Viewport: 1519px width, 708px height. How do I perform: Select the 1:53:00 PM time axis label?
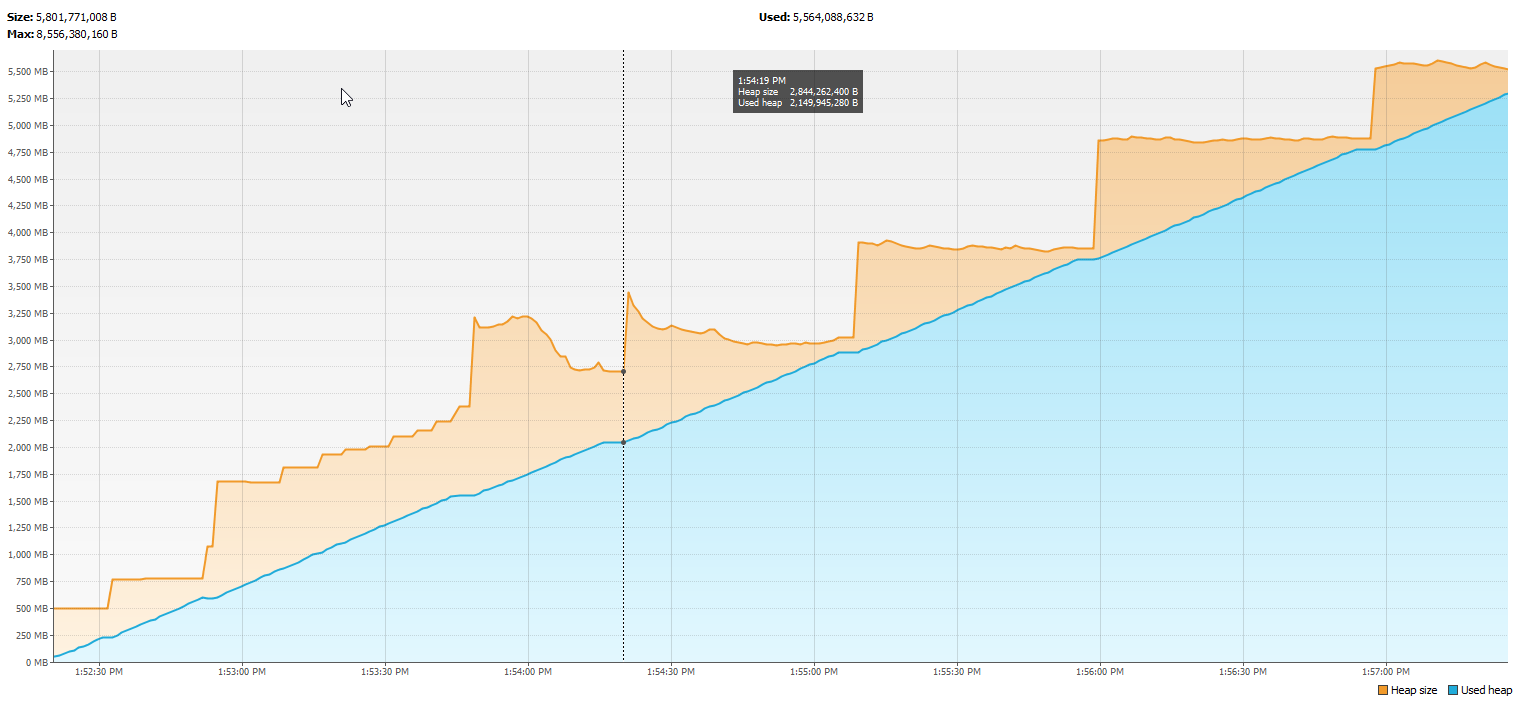coord(242,672)
